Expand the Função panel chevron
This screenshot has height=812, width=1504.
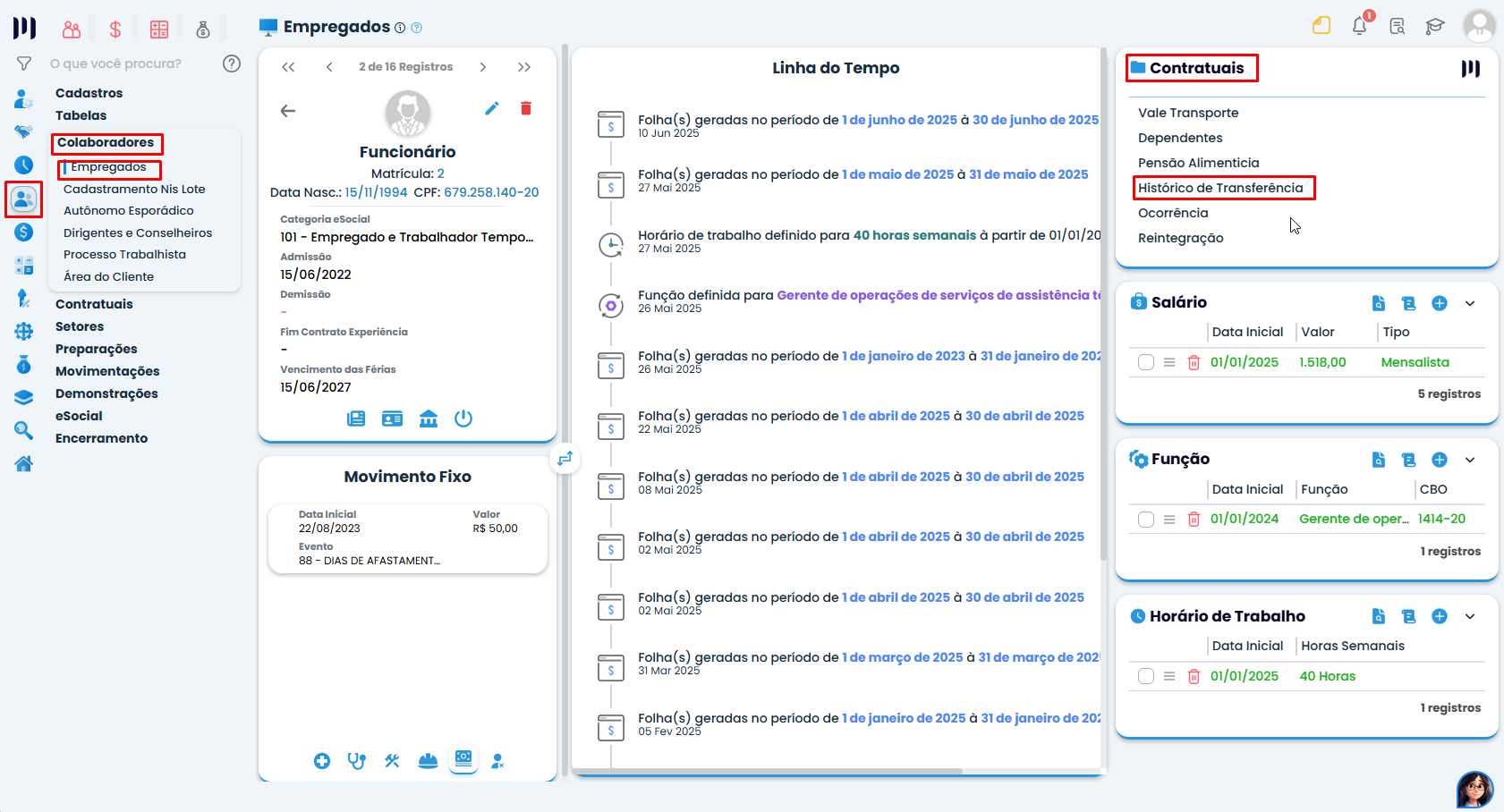point(1470,460)
